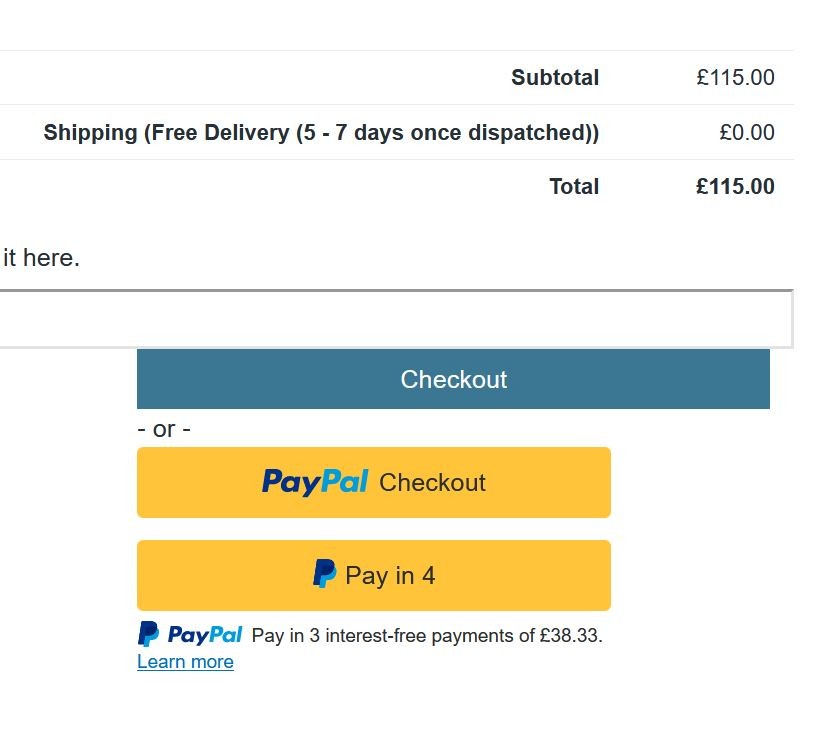Pay with the yellow PayPal Checkout button
Screen dimensions: 840x730
pyautogui.click(x=373, y=482)
